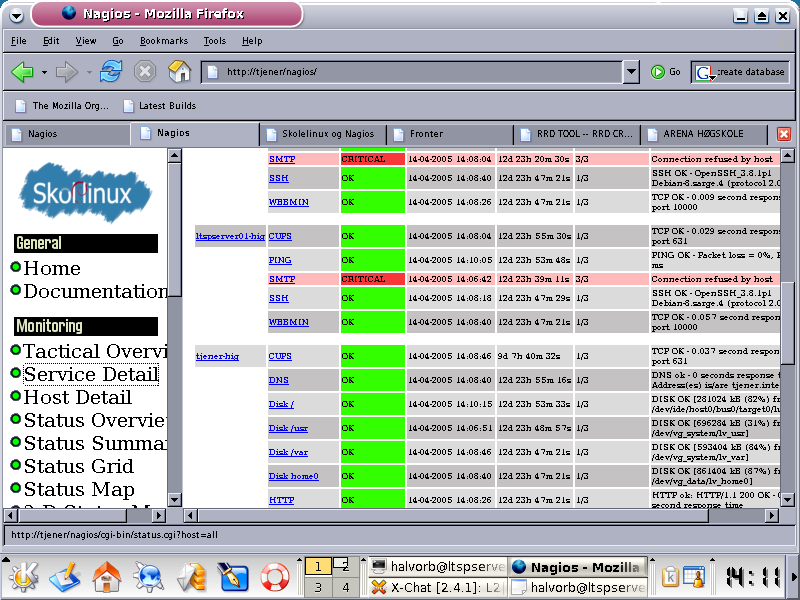Click the Home link in sidebar
Screen dimensions: 800x600
coord(52,268)
